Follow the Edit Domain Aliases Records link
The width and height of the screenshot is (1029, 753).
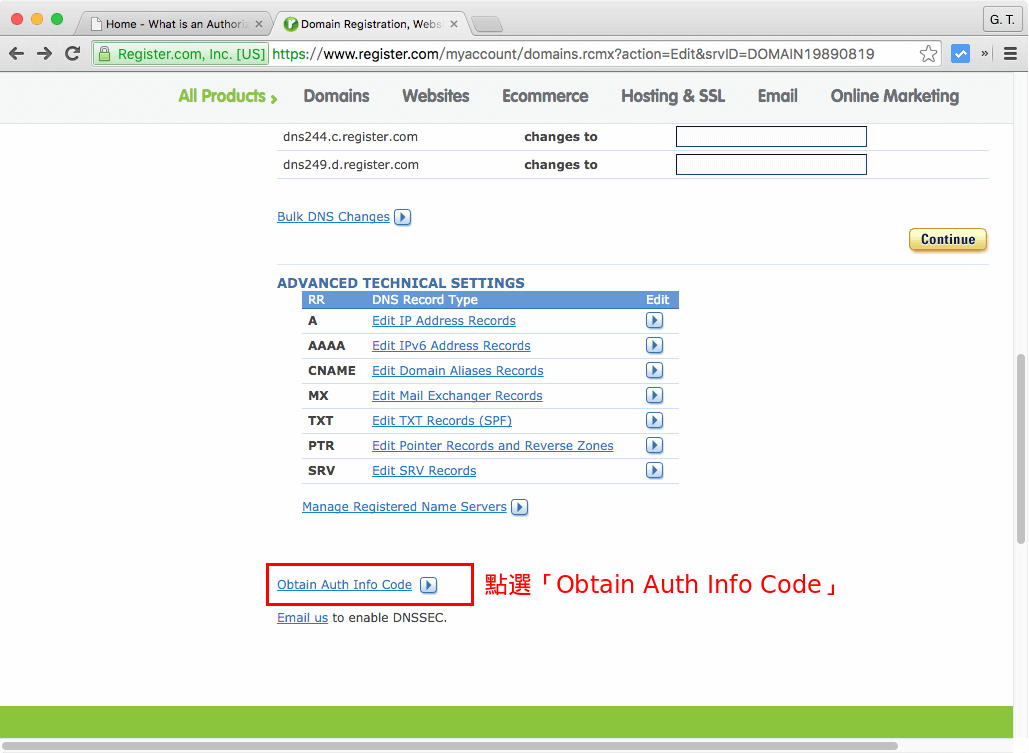(457, 370)
